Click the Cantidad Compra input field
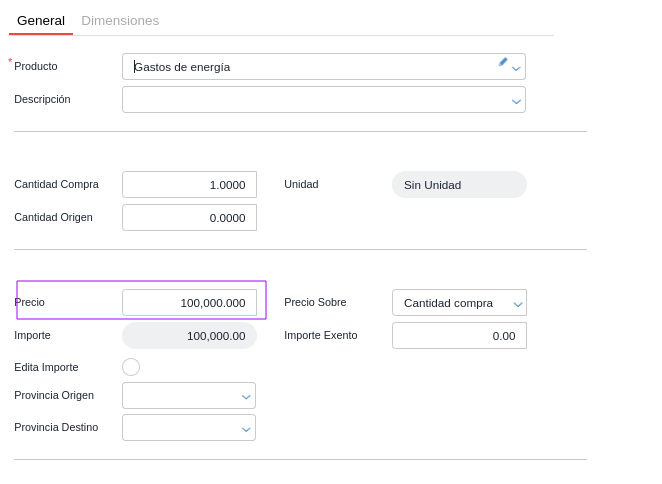The width and height of the screenshot is (662, 484). click(189, 185)
